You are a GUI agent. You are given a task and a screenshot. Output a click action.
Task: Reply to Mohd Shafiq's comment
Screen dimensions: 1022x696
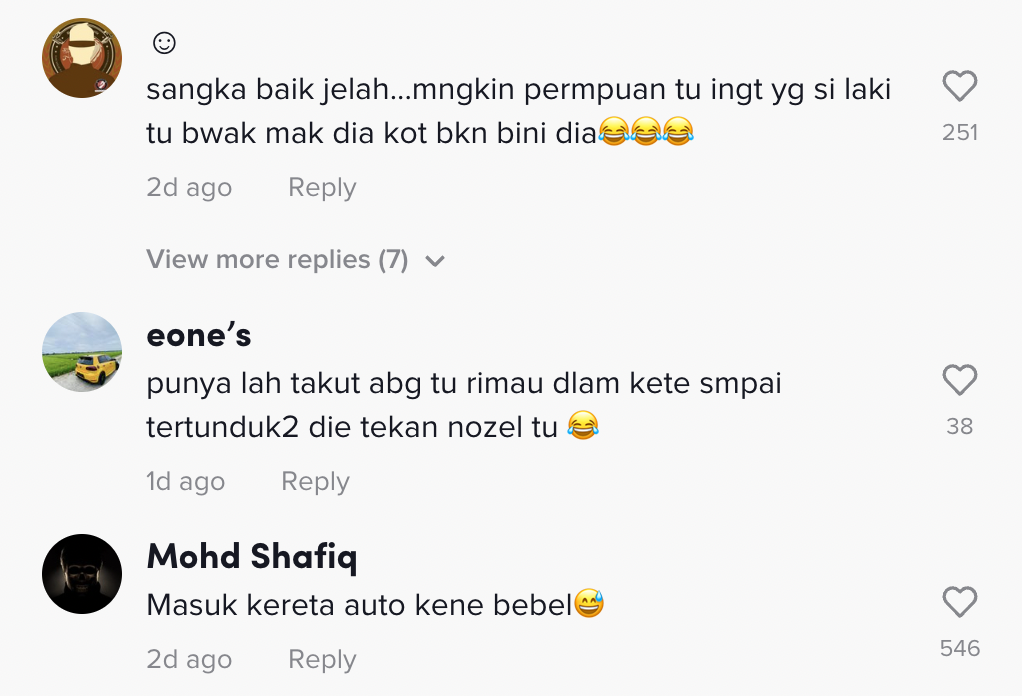(x=322, y=660)
